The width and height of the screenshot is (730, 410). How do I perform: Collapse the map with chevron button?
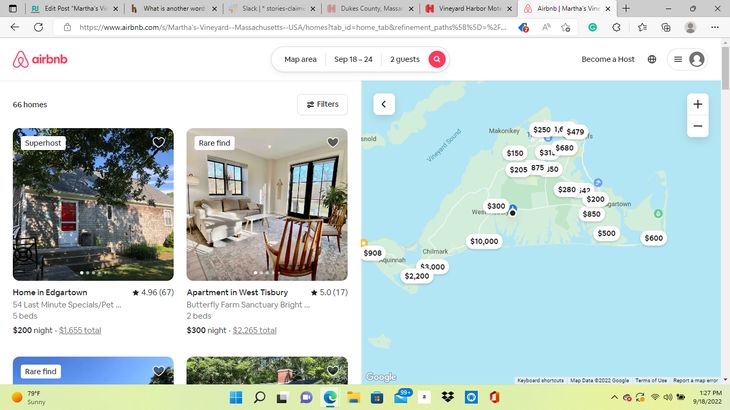point(384,104)
